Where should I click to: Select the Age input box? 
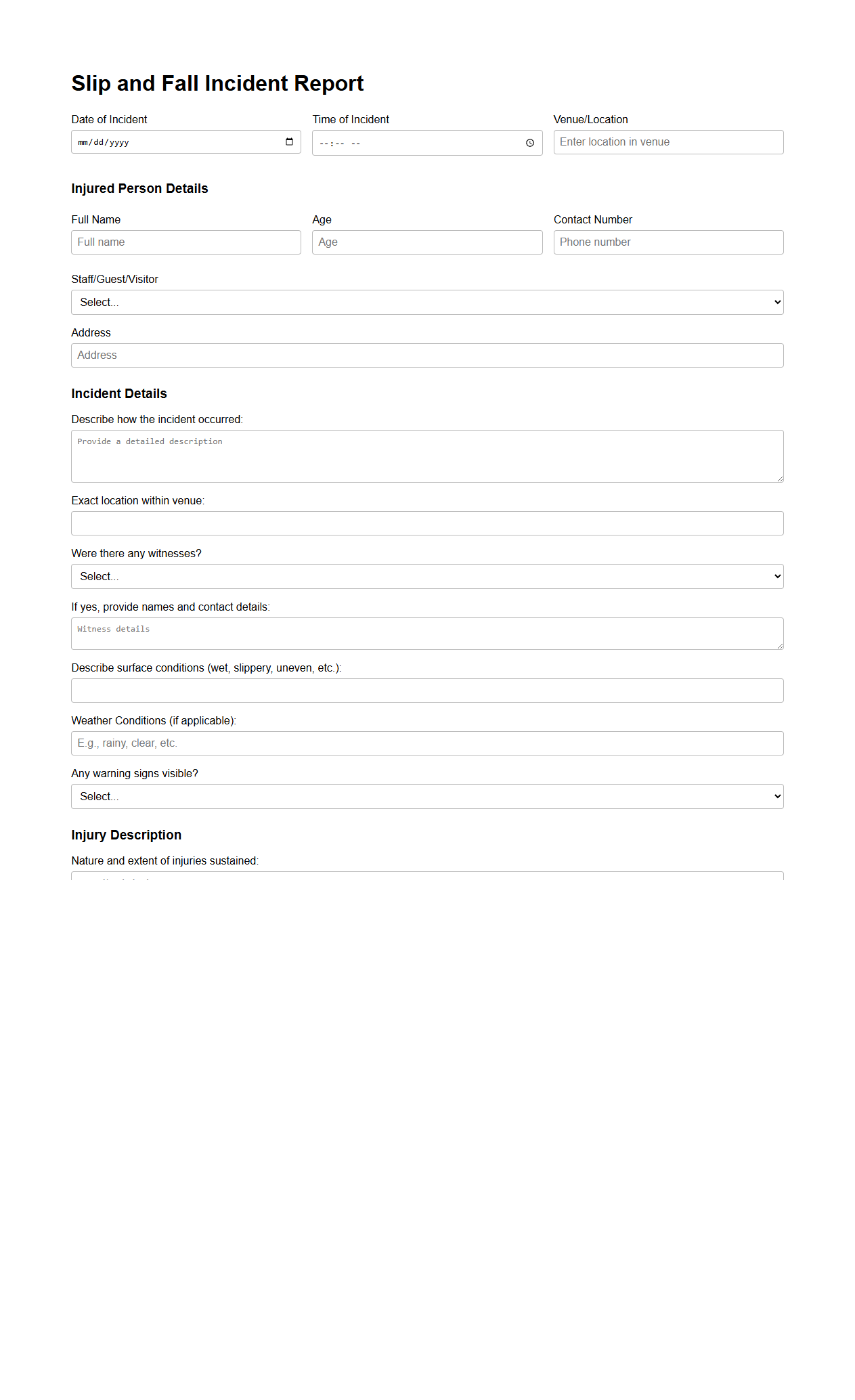426,242
